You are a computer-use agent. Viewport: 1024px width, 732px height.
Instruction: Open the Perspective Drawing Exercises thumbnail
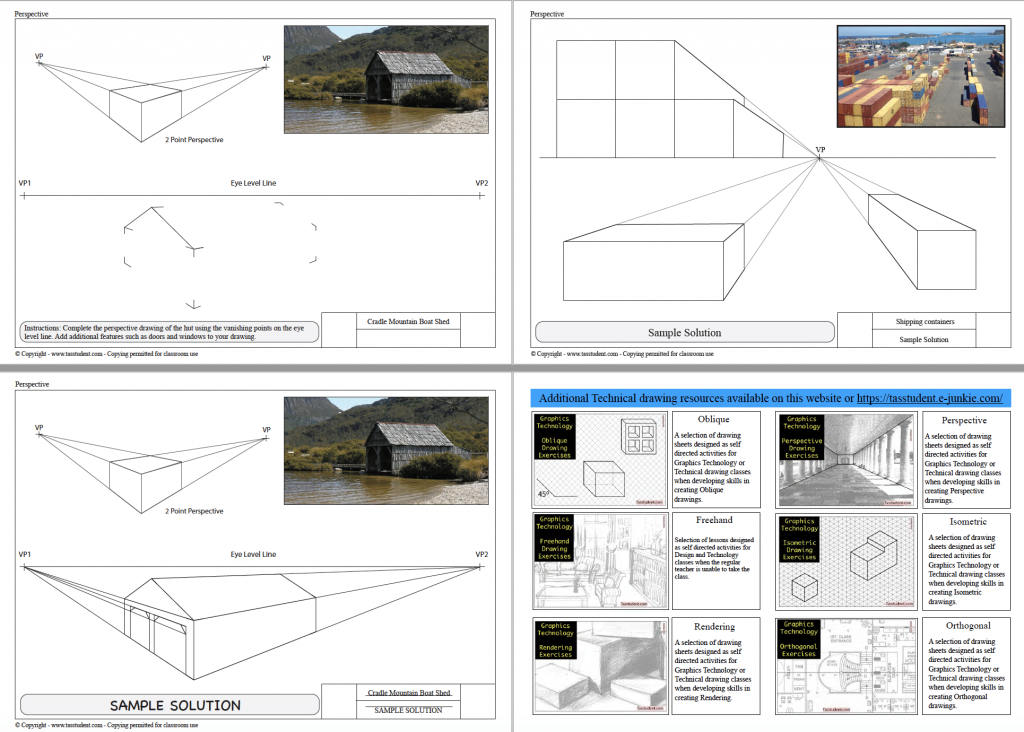(x=846, y=457)
